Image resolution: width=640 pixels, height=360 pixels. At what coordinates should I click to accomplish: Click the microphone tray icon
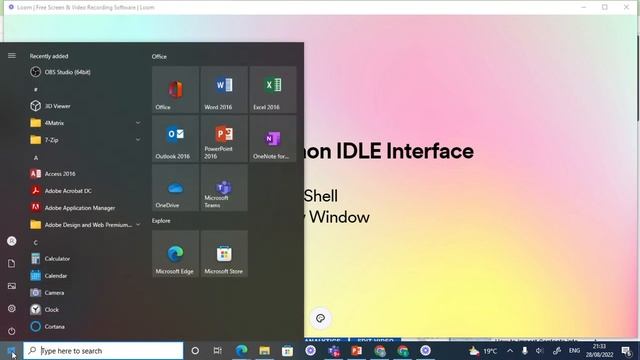point(525,351)
